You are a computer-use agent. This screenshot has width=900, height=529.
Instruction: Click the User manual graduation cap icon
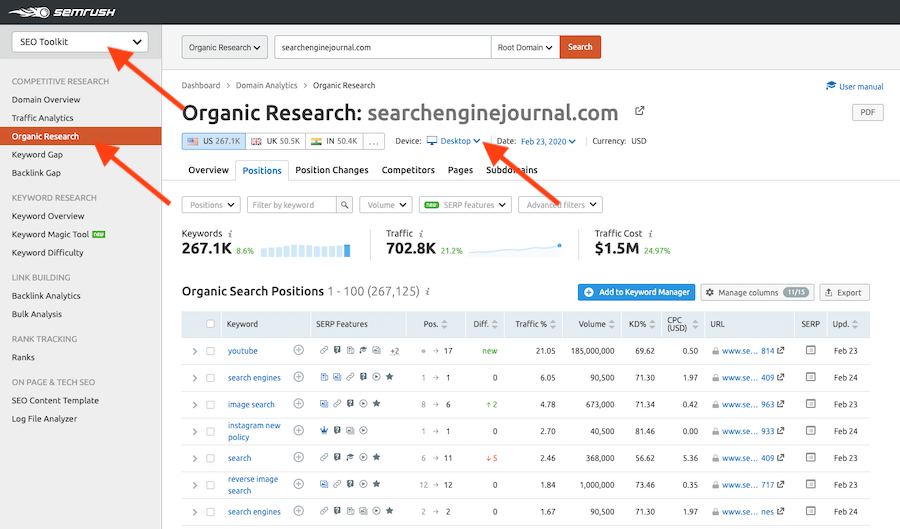831,86
